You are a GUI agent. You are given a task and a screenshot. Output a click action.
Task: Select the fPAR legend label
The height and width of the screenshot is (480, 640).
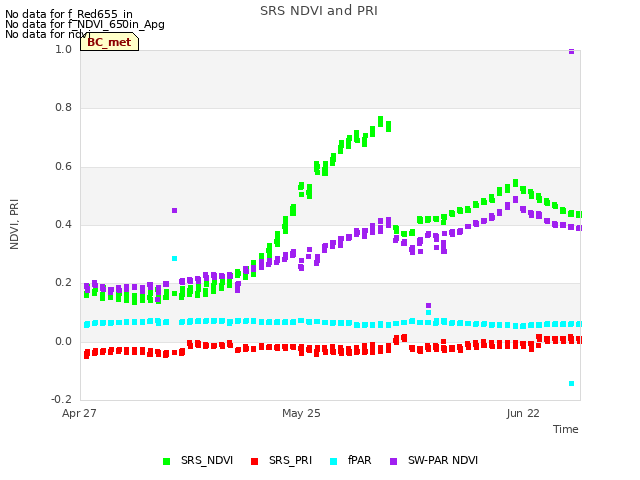pos(360,460)
